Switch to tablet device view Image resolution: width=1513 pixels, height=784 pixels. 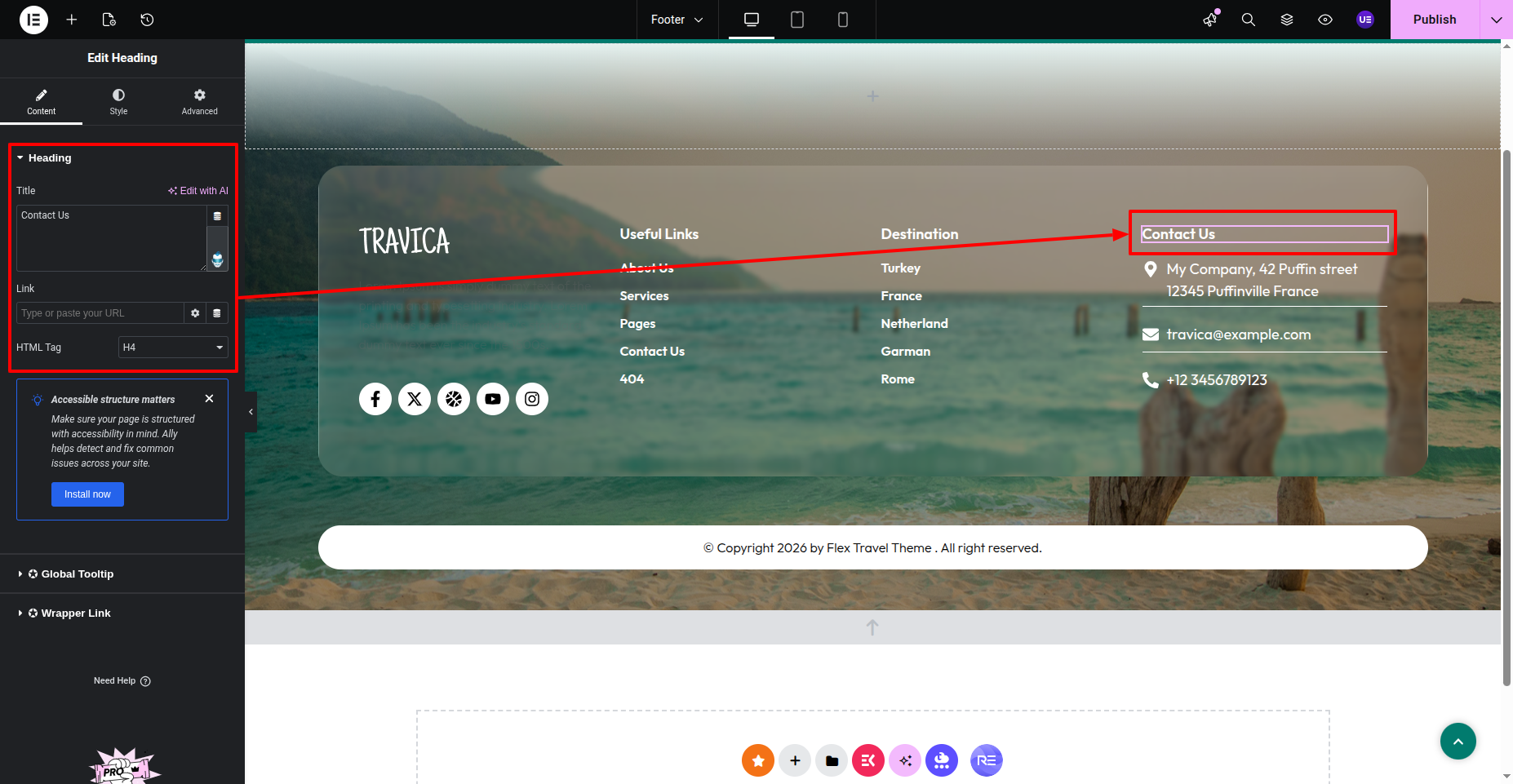click(x=797, y=20)
